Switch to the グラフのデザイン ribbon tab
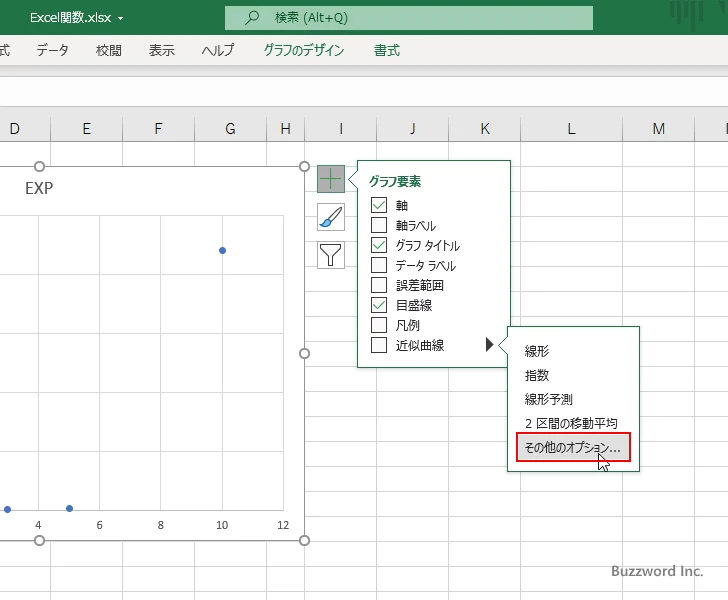This screenshot has width=728, height=600. click(x=303, y=50)
